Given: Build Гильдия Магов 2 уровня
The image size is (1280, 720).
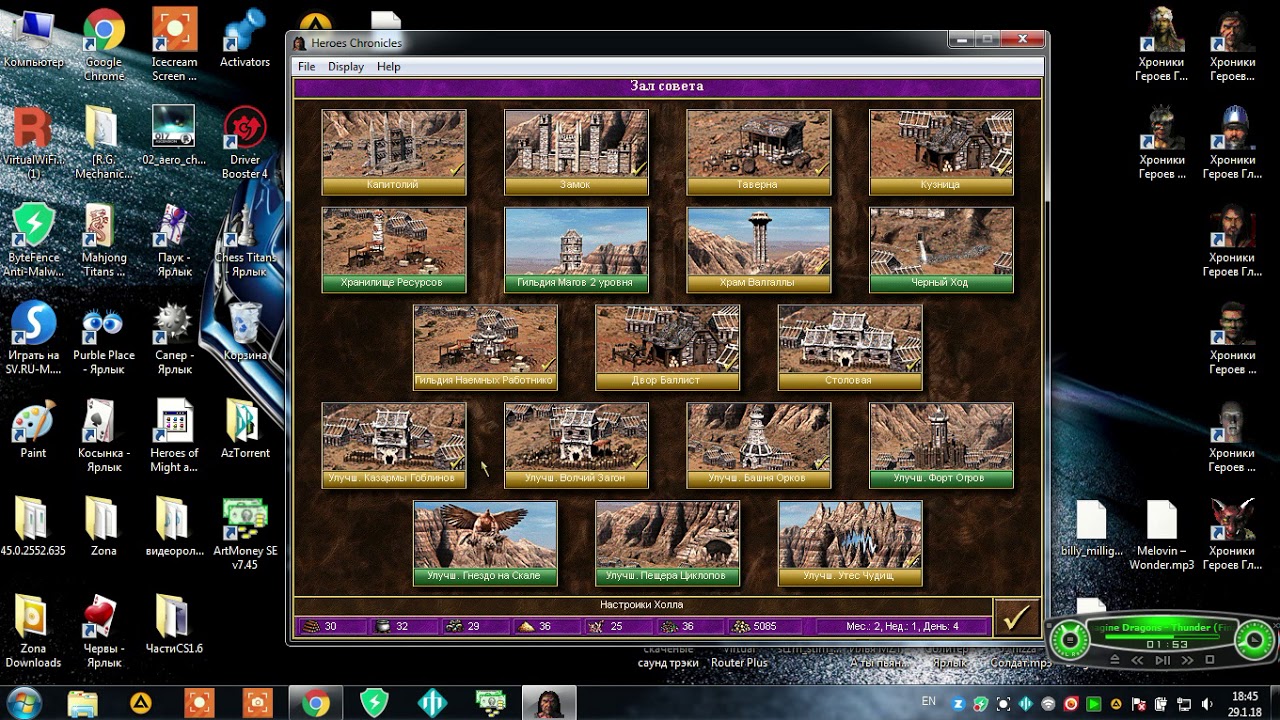Looking at the screenshot, I should tap(576, 250).
